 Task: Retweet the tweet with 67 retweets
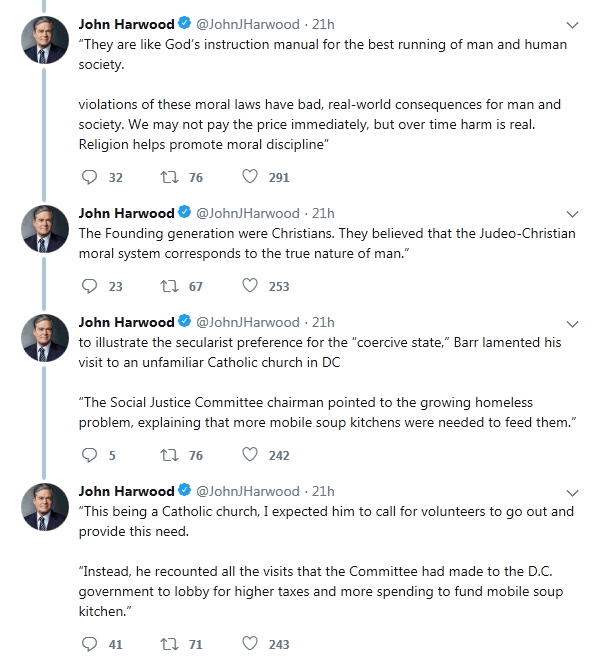[169, 286]
